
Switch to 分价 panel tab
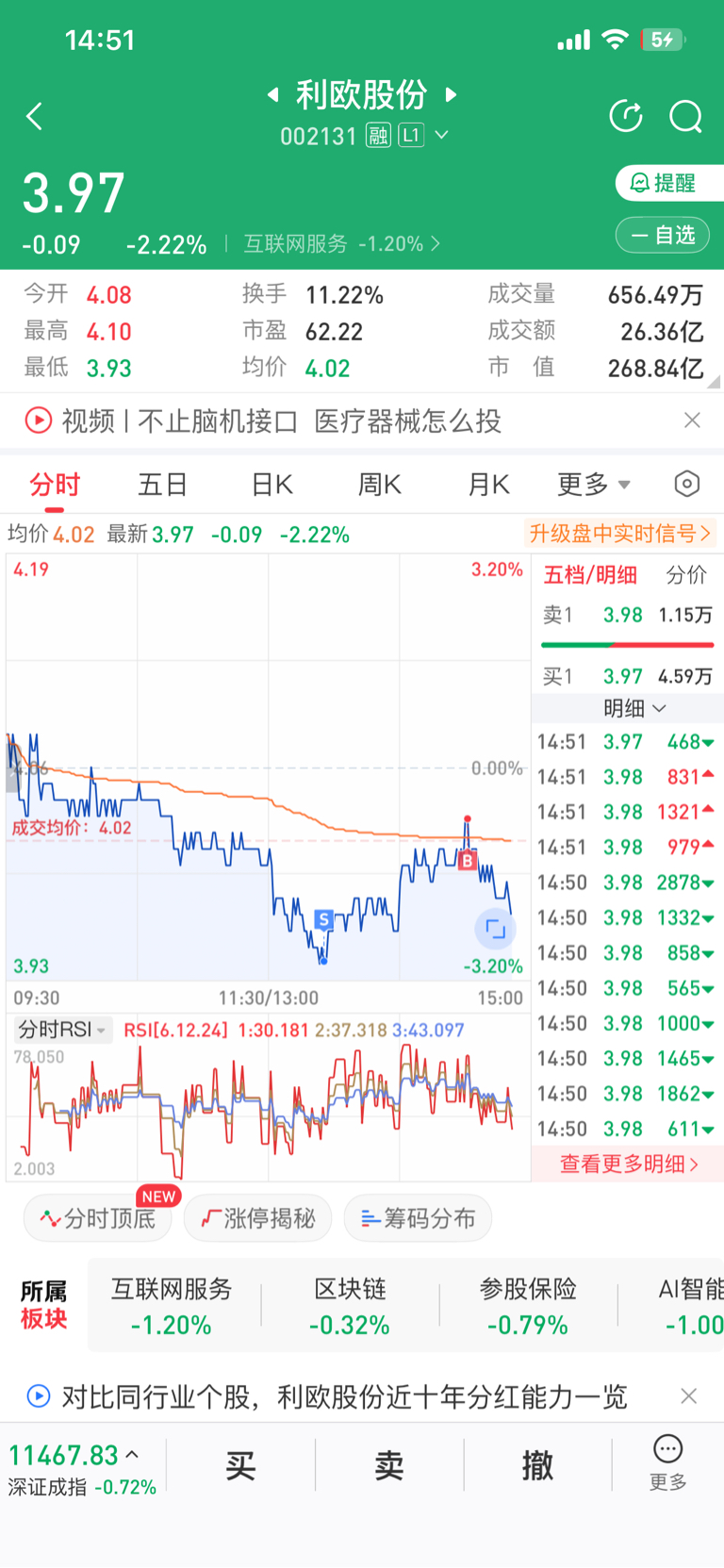click(x=686, y=575)
